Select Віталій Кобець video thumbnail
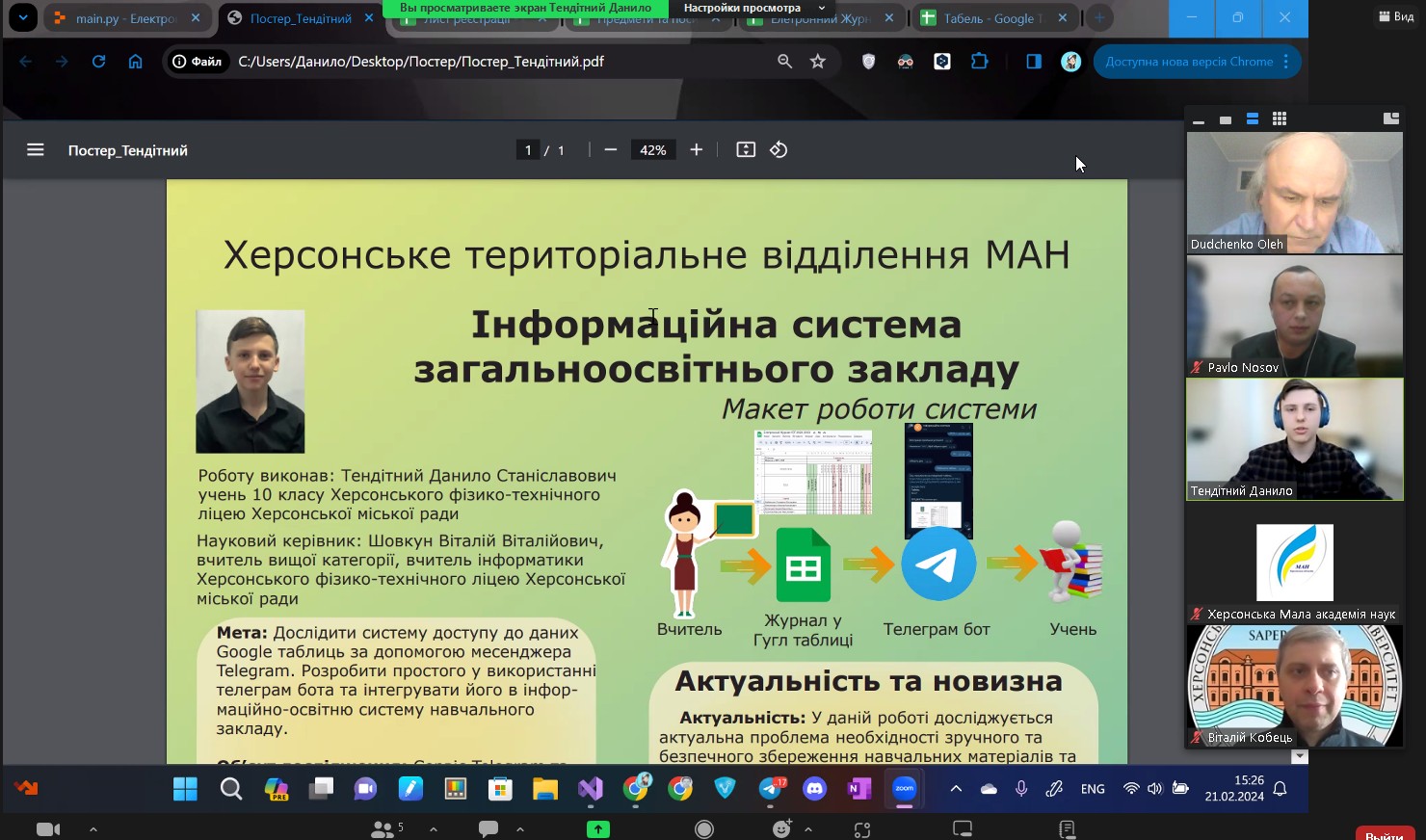The image size is (1426, 840). (x=1295, y=686)
